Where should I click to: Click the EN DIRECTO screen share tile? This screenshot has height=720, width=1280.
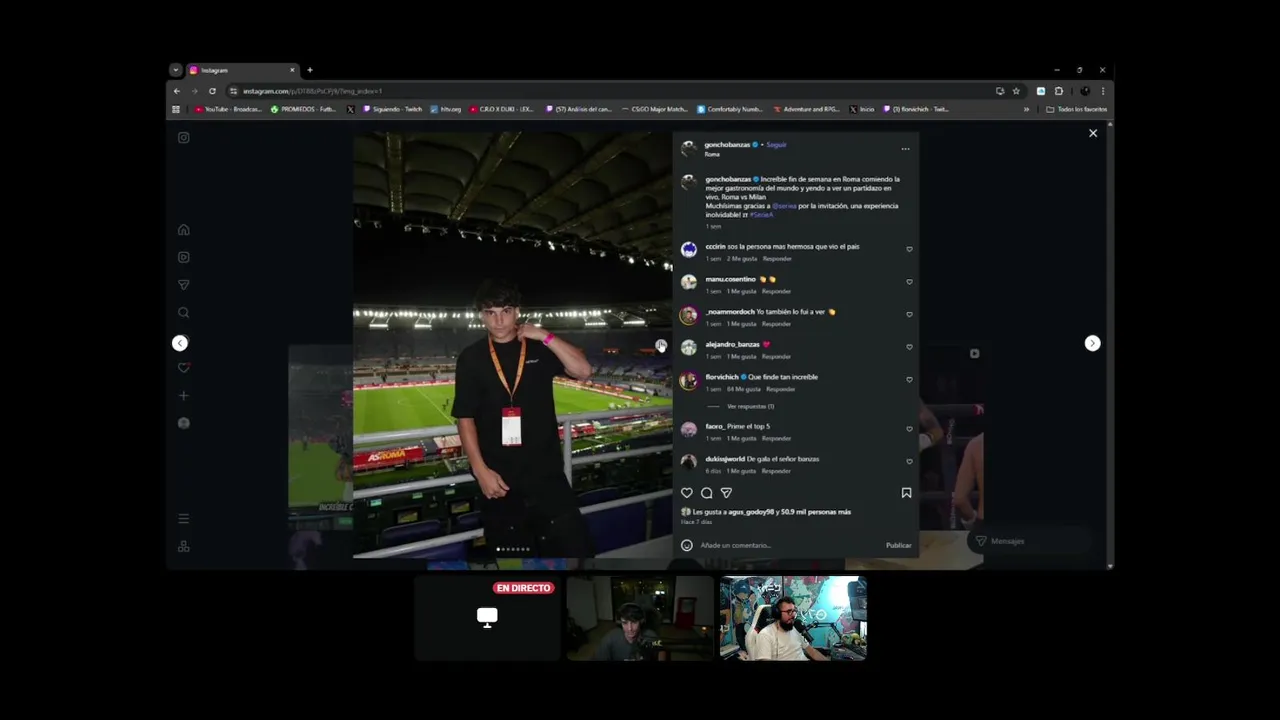[487, 618]
